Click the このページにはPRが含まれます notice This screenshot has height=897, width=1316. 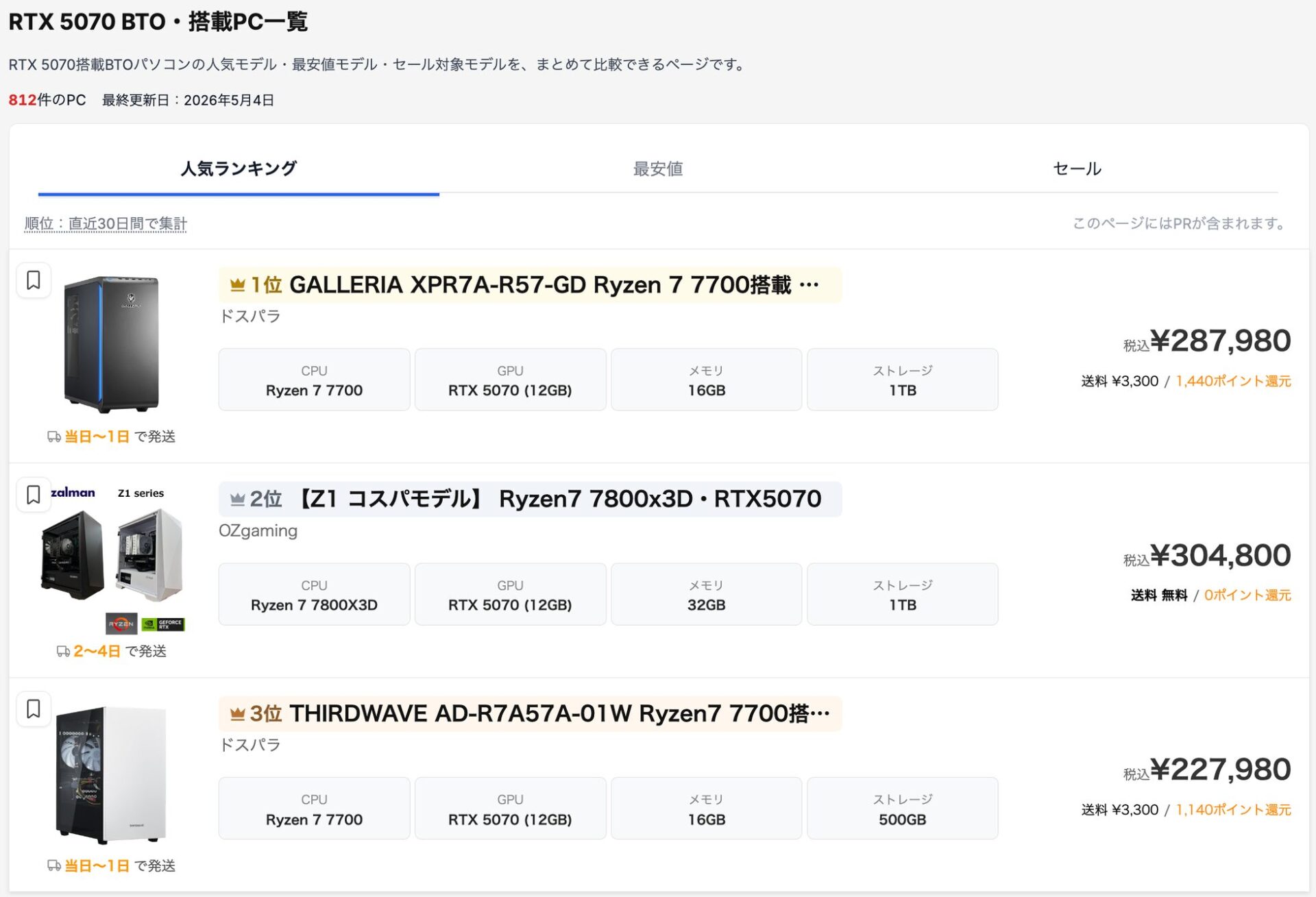1180,223
